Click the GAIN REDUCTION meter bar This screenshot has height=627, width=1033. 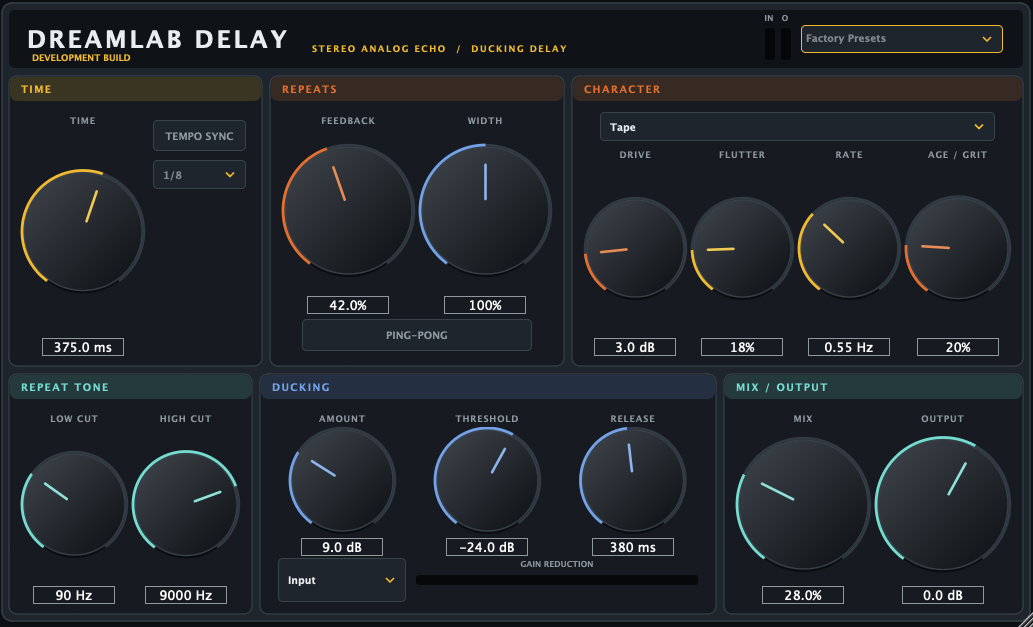coord(557,580)
